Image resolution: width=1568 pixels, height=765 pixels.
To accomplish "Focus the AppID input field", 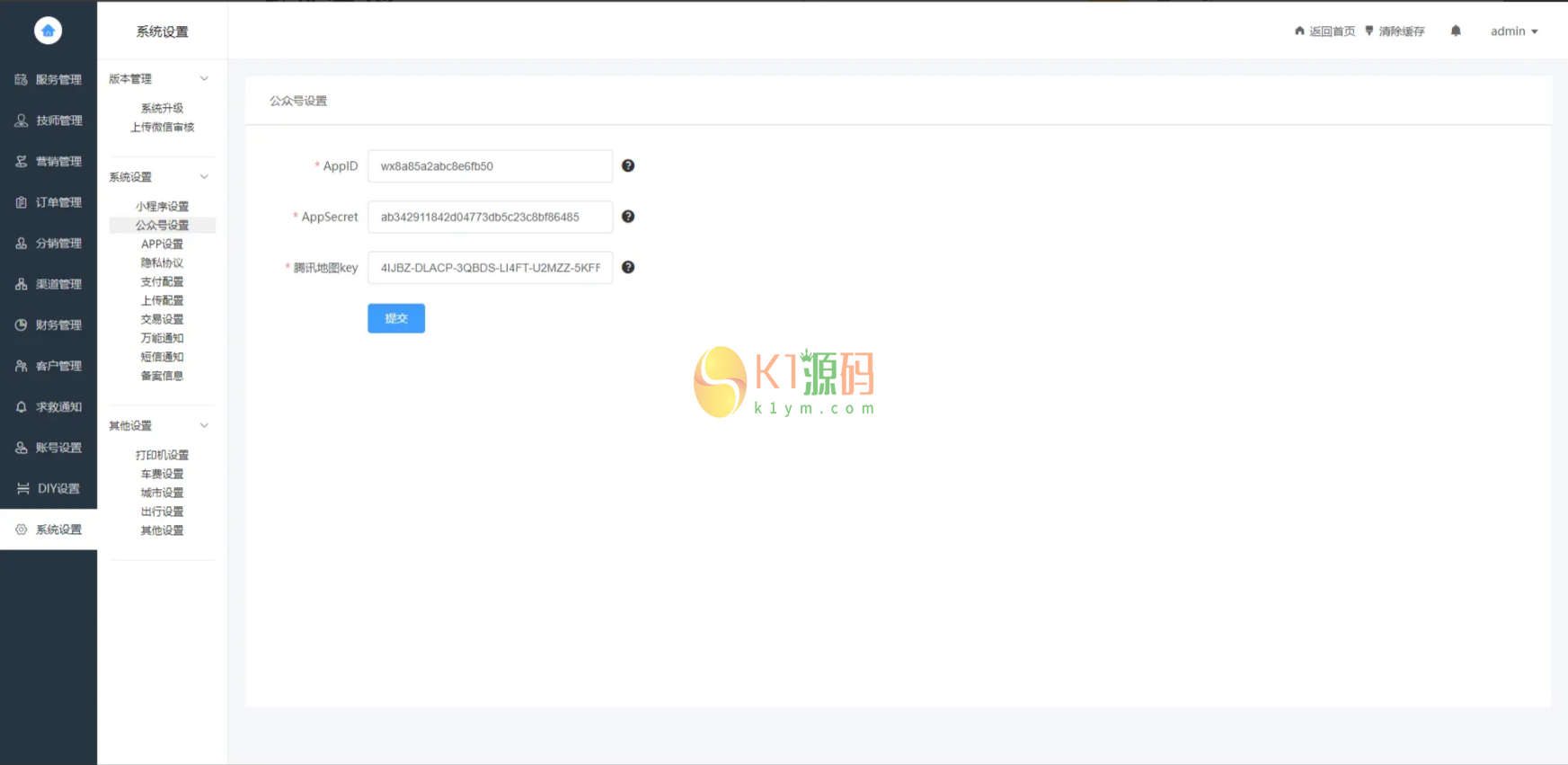I will [490, 166].
